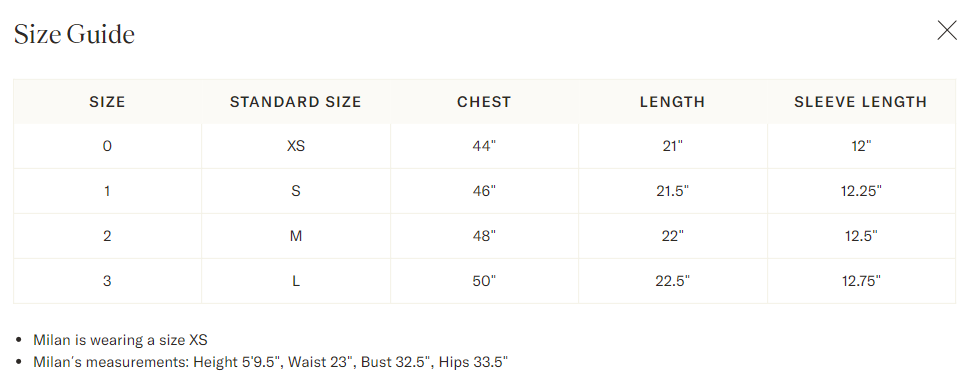Click the M standard size cell
Viewport: 972px width, 383px height.
(x=296, y=236)
